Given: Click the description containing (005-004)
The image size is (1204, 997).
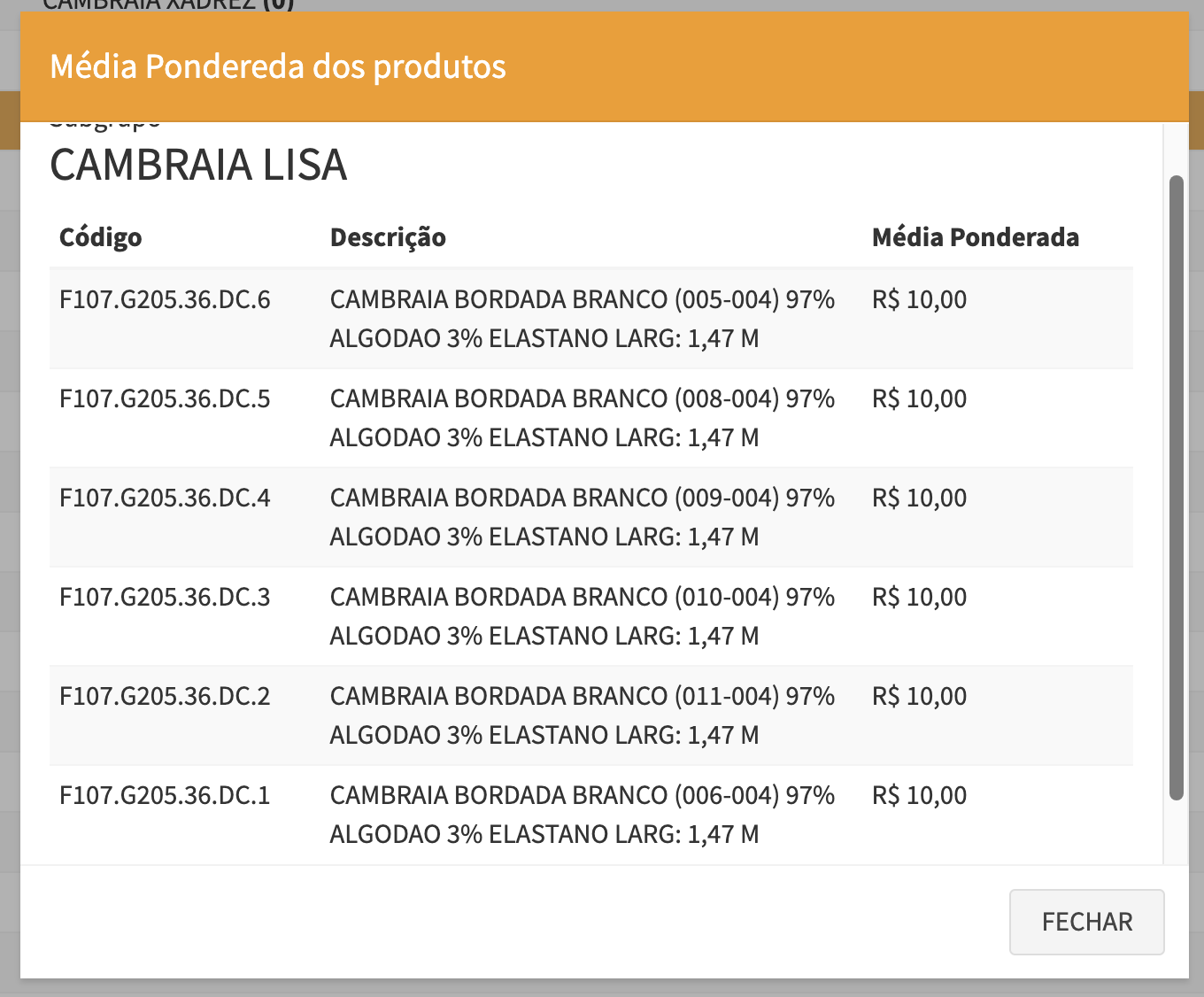Looking at the screenshot, I should coord(582,319).
